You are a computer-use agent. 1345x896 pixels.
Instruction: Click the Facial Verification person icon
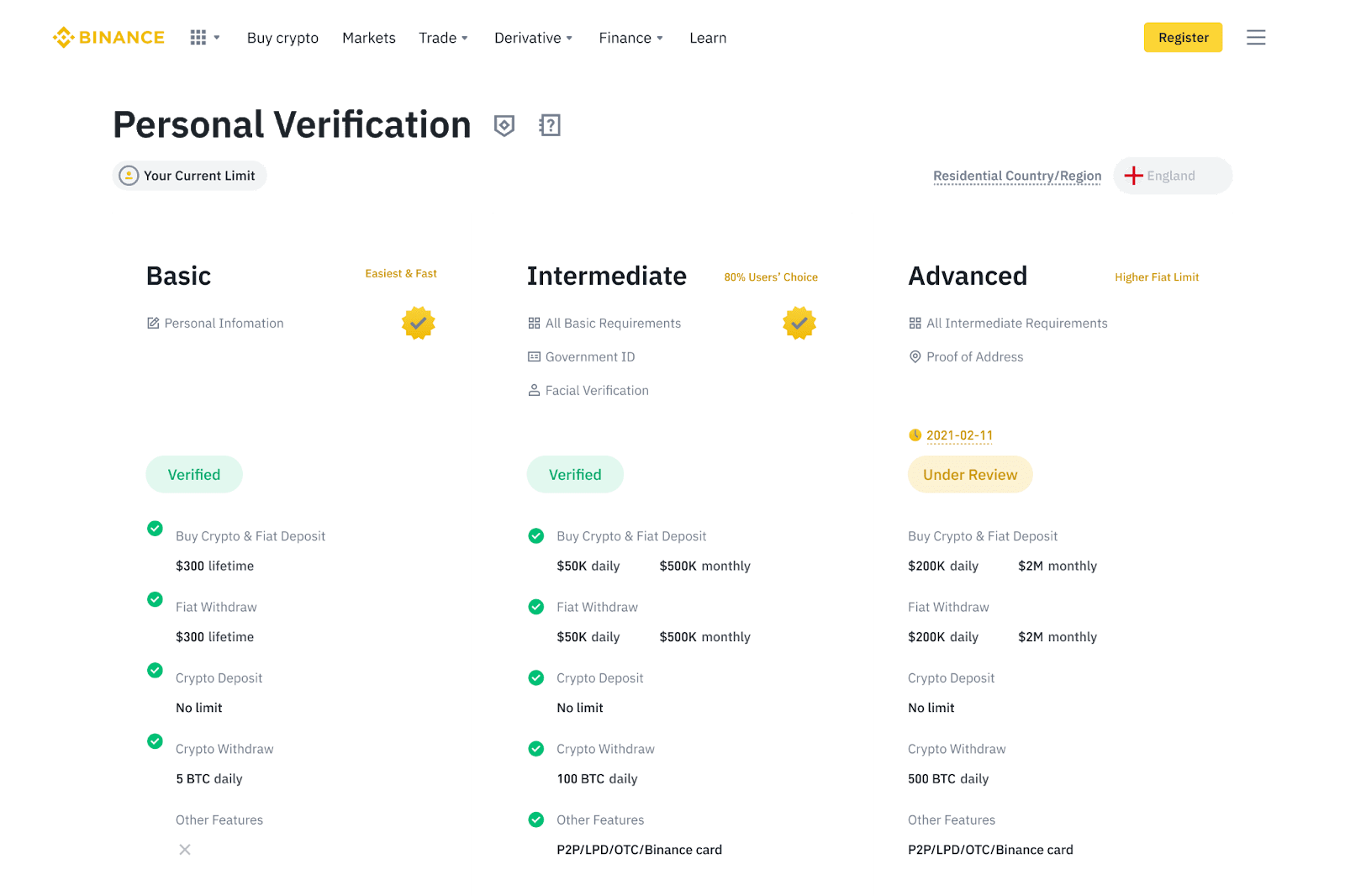pos(534,390)
